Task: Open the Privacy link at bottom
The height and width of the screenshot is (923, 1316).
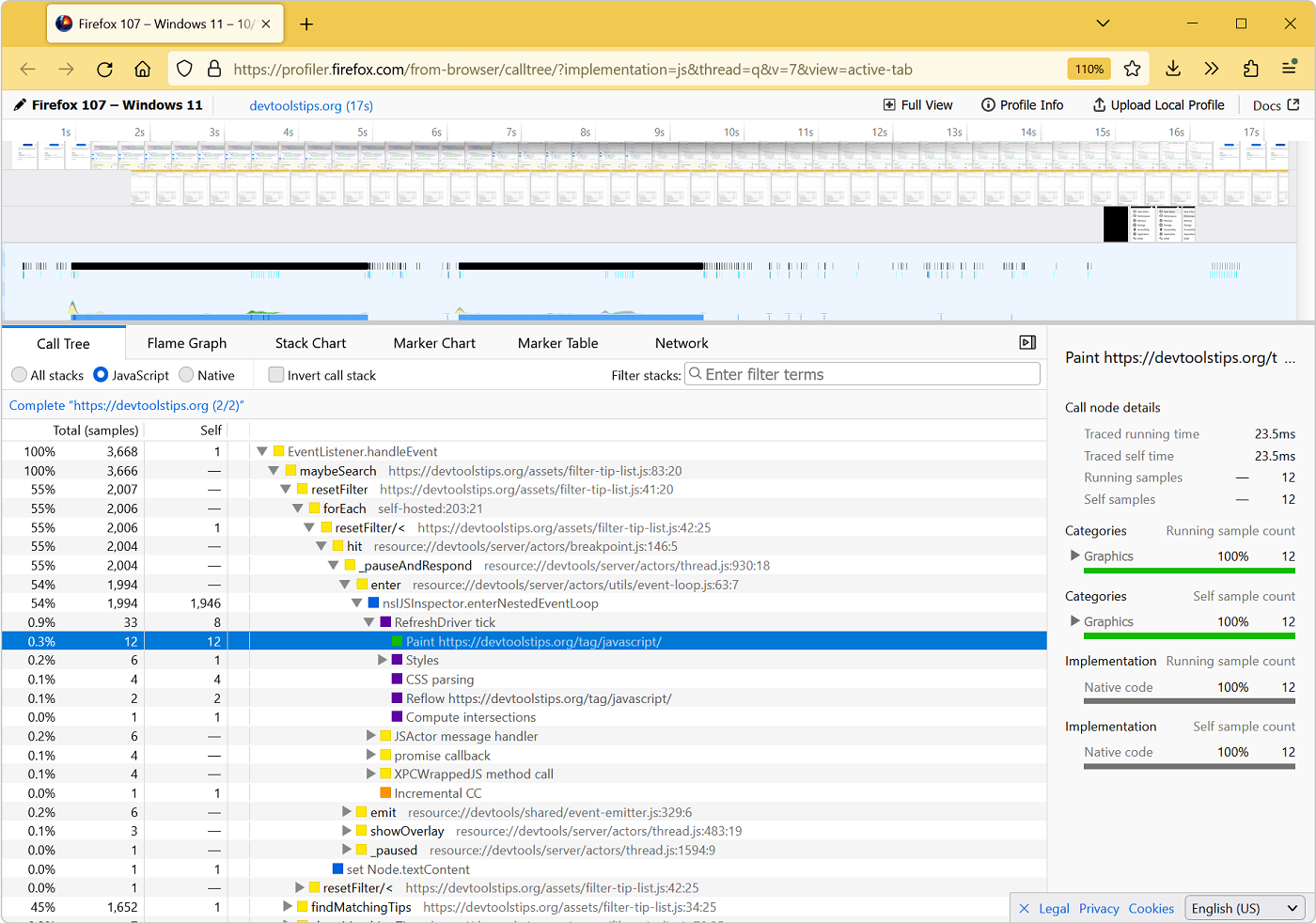Action: click(x=1098, y=908)
